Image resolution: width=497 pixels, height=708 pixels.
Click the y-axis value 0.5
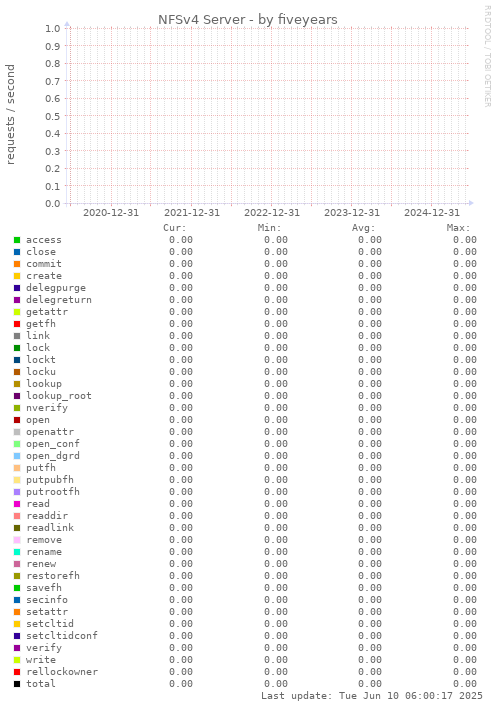[x=53, y=116]
